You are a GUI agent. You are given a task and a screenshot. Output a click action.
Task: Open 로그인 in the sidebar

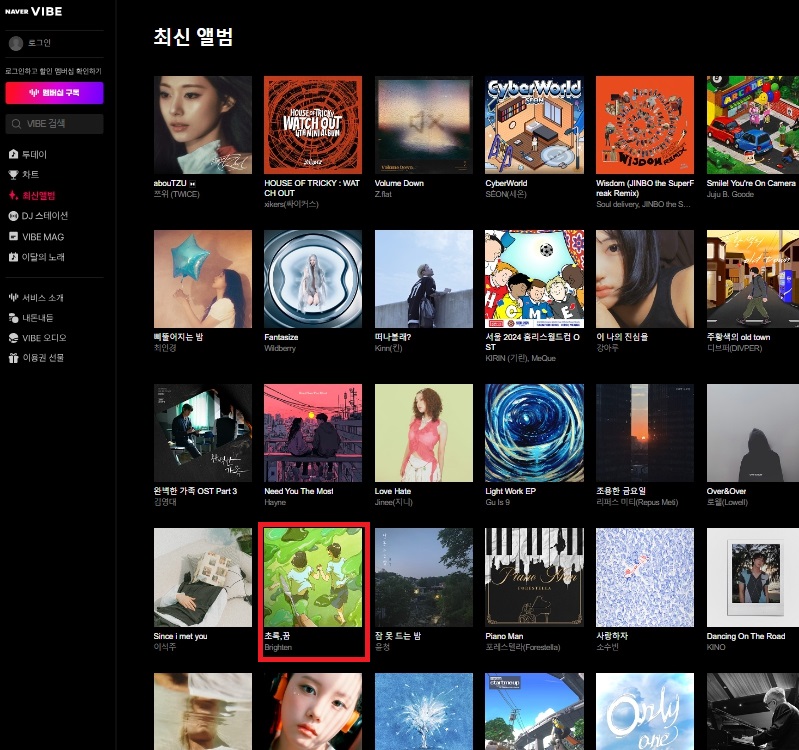(39, 43)
